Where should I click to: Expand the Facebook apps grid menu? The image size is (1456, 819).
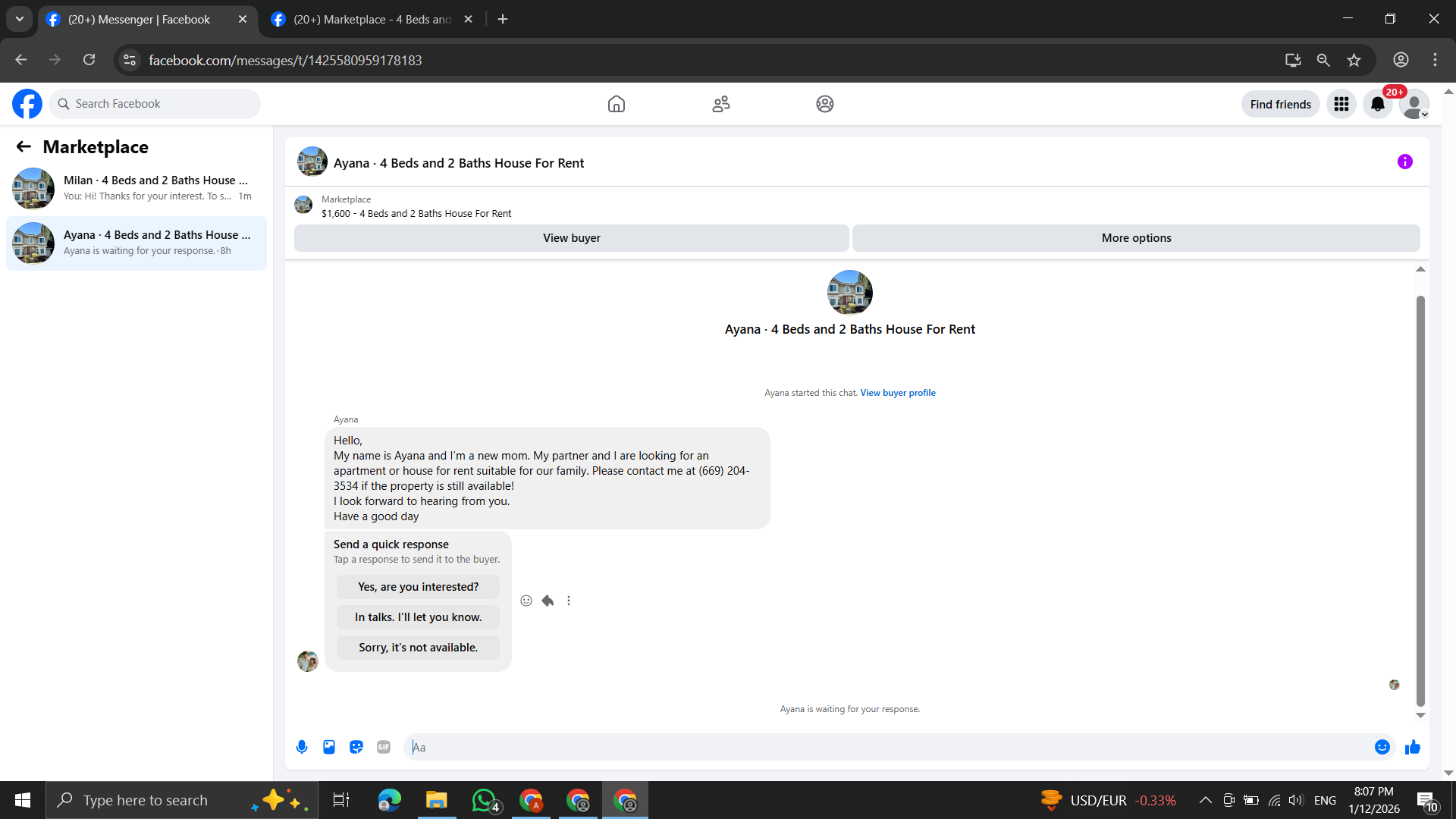(x=1341, y=105)
